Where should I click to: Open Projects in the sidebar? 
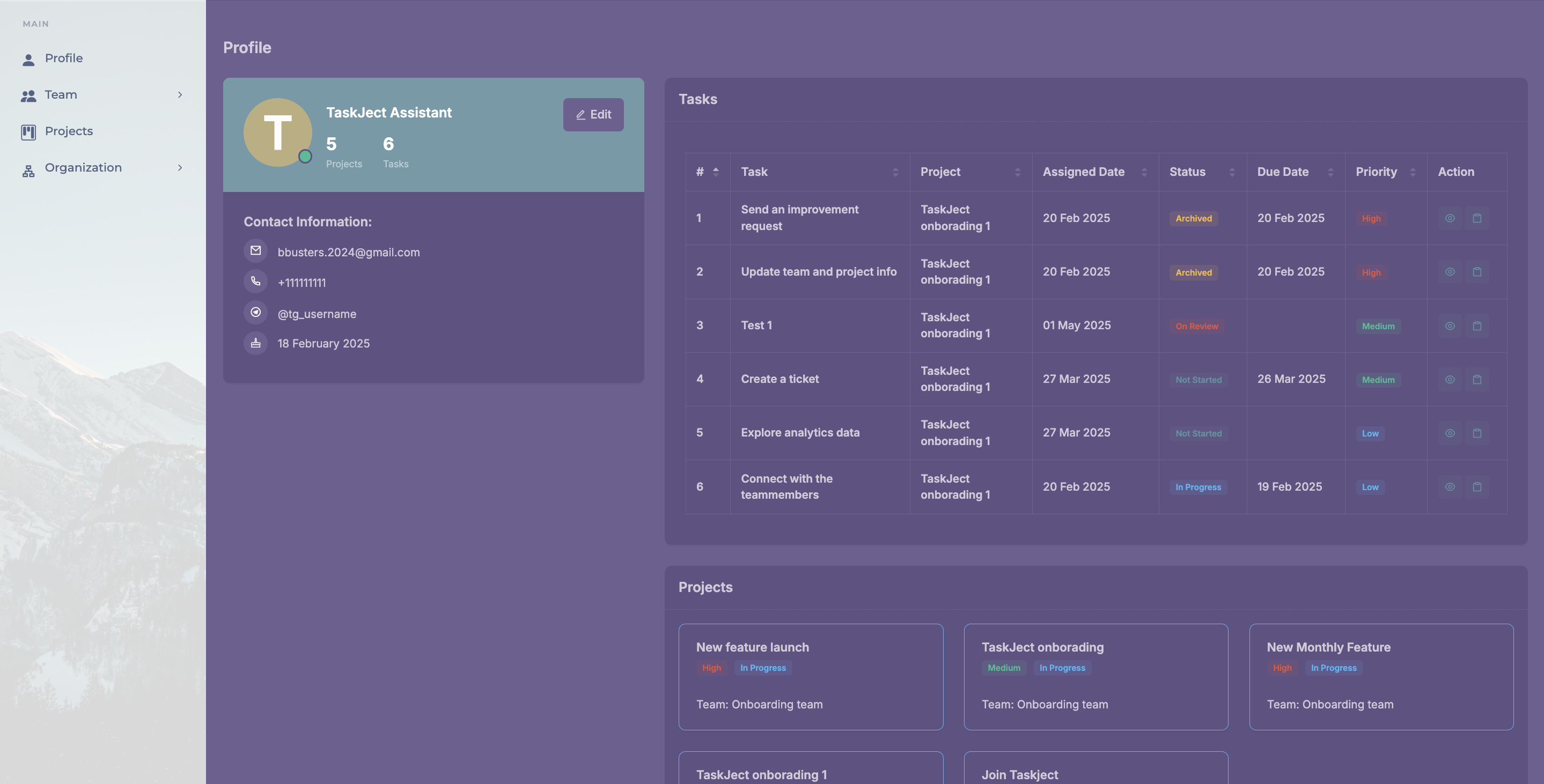102,131
